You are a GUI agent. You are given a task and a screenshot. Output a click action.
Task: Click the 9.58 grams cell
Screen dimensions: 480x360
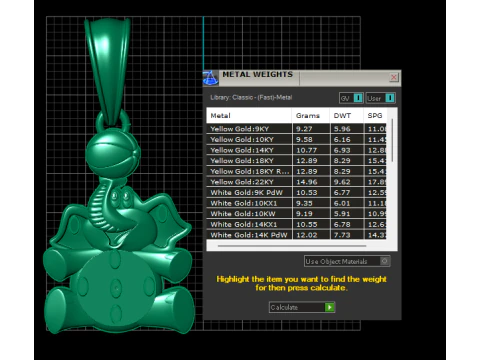(x=311, y=139)
